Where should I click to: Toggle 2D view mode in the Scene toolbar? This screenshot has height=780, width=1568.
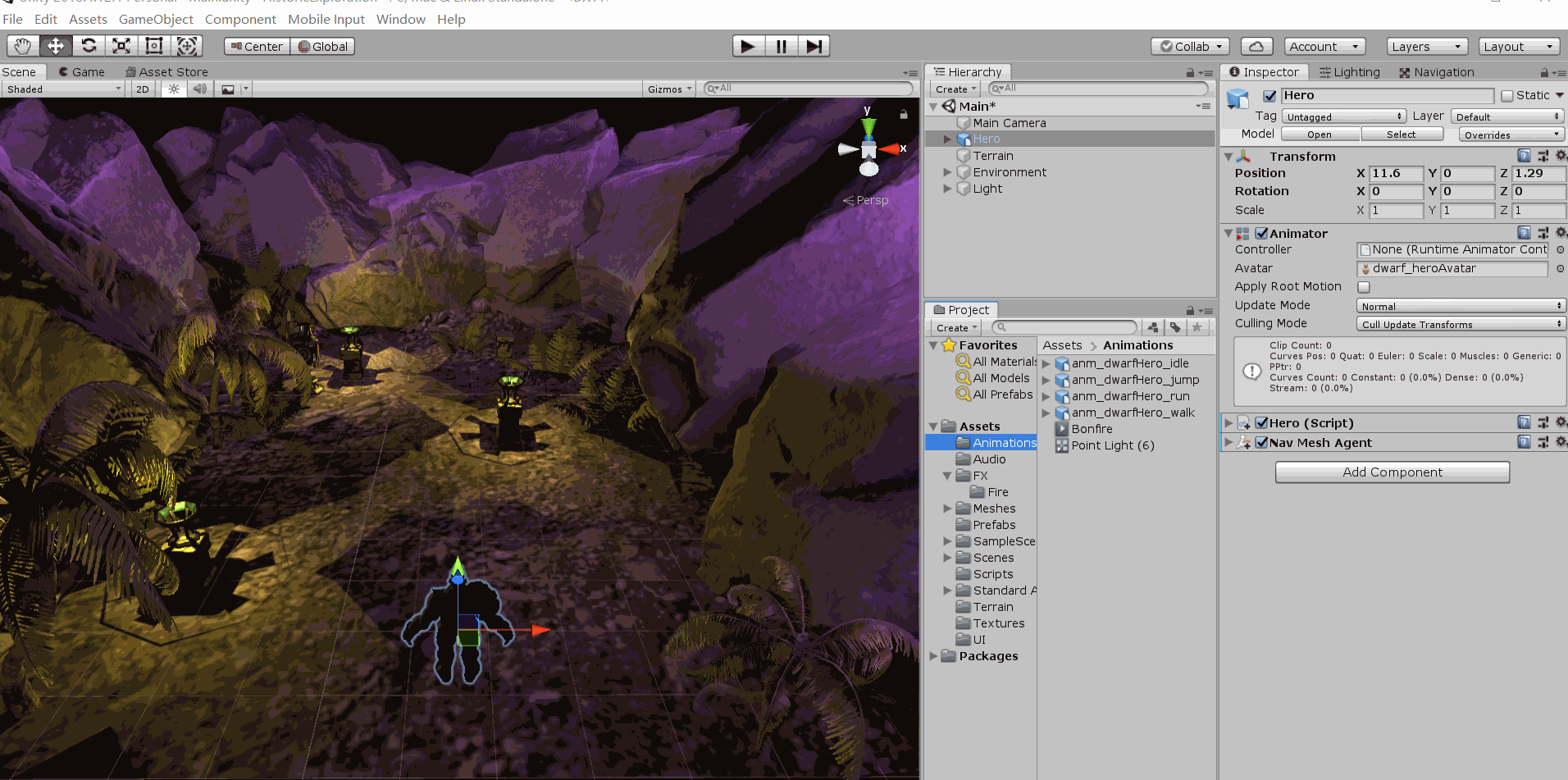pos(142,88)
